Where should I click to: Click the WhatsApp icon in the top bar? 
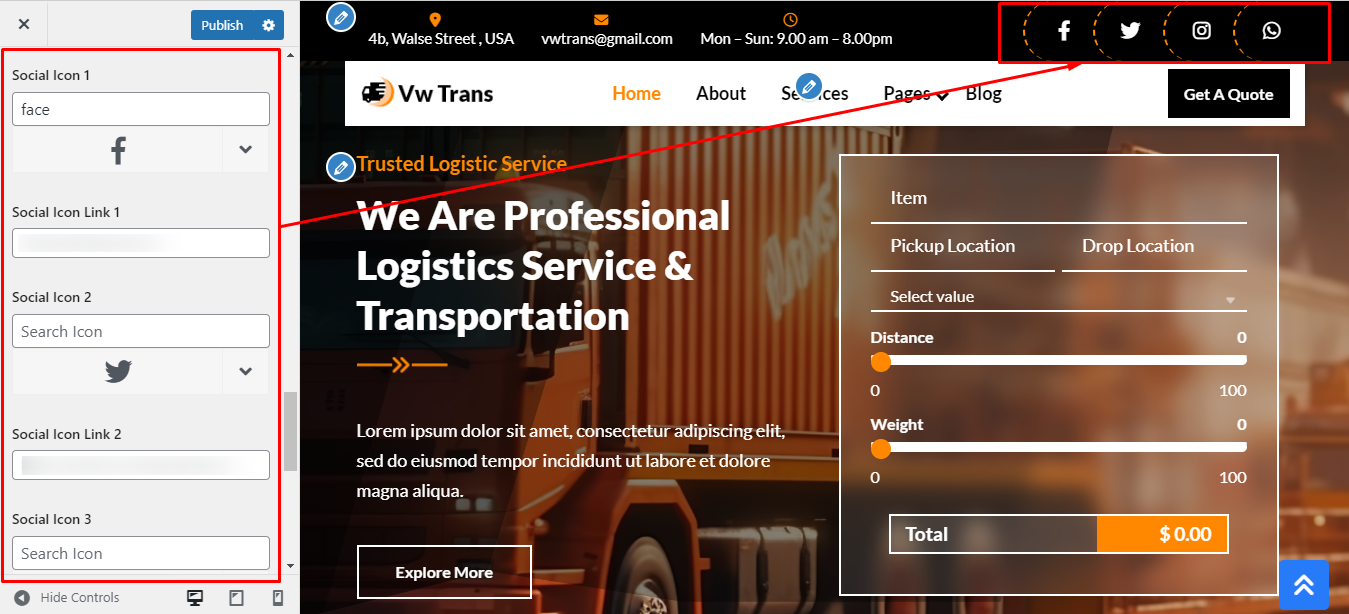coord(1271,30)
